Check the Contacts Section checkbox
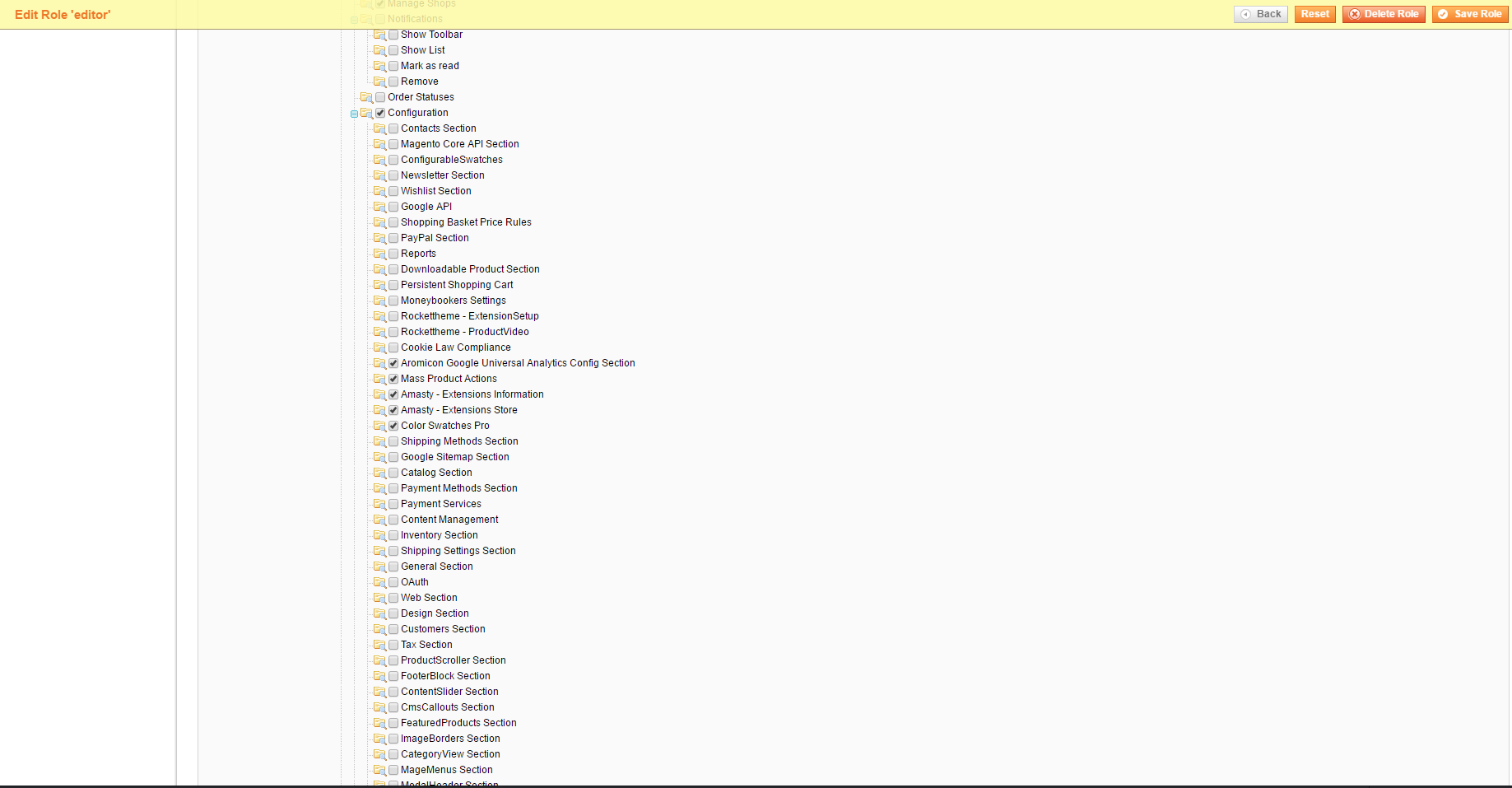The height and width of the screenshot is (788, 1512). 393,128
